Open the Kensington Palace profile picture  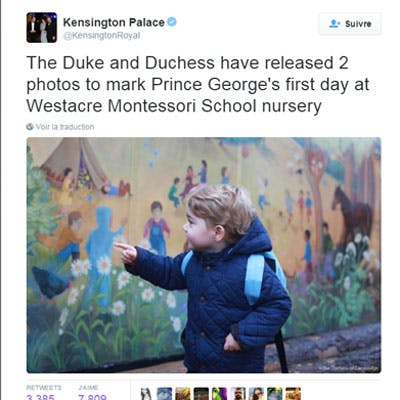click(42, 27)
